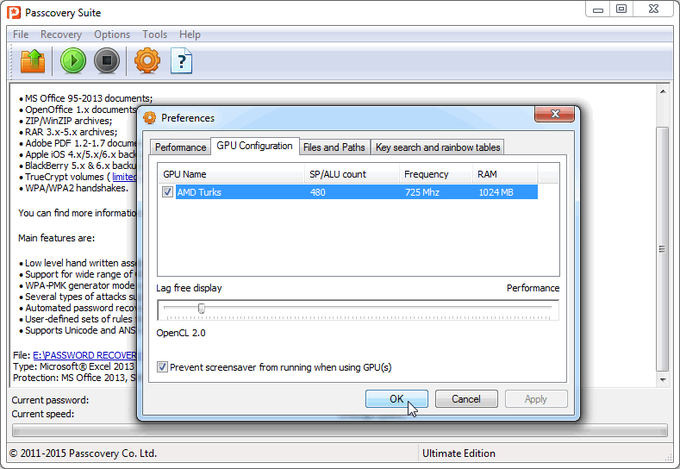The image size is (680, 469).
Task: Click the Preferences dialog gear icon
Action: point(150,118)
